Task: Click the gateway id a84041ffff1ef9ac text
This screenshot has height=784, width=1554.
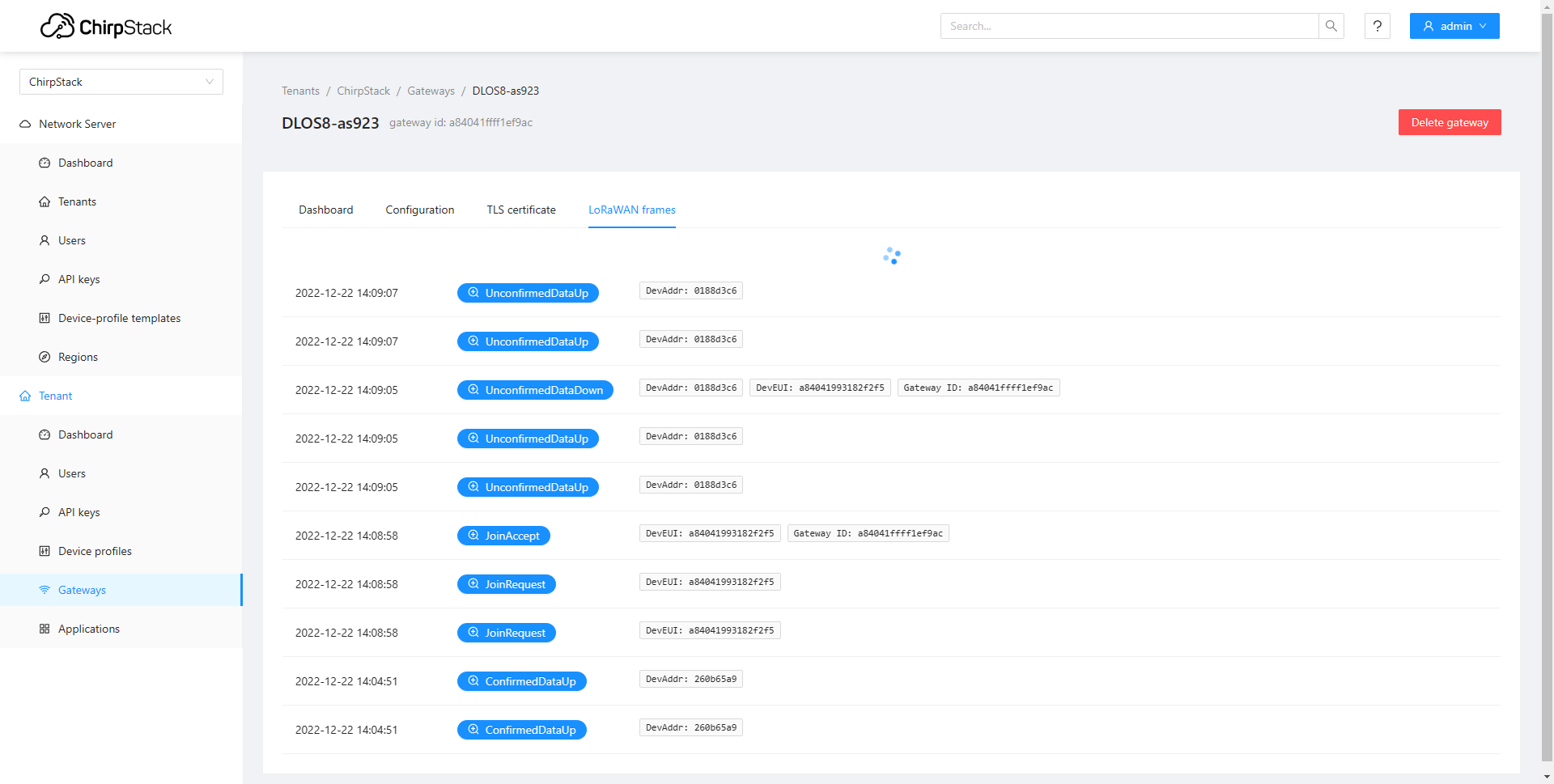Action: (x=461, y=123)
